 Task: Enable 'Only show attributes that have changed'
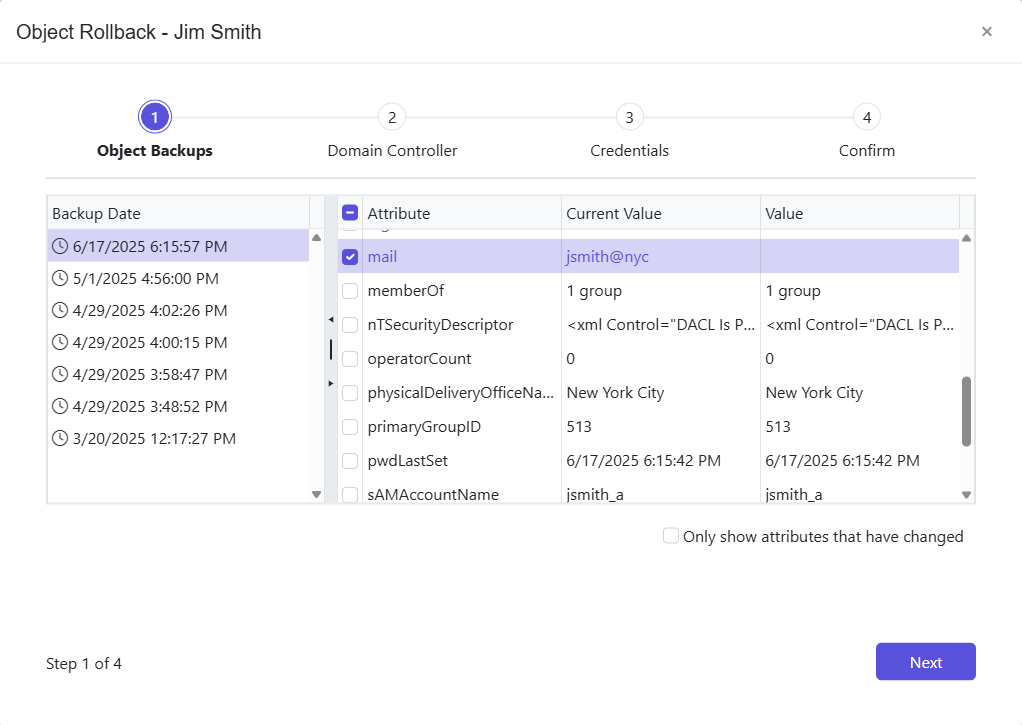pyautogui.click(x=671, y=536)
